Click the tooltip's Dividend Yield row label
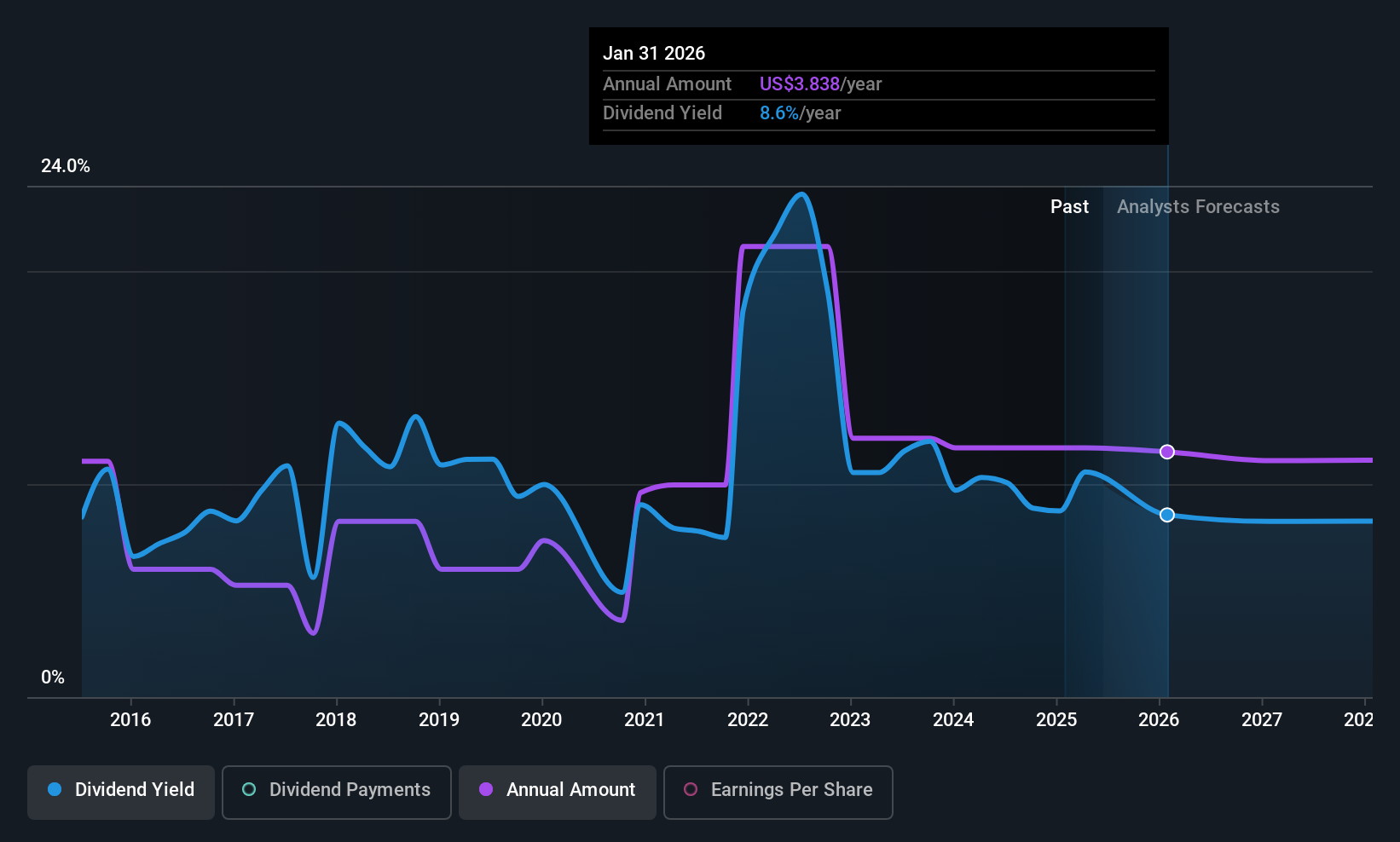 point(662,113)
